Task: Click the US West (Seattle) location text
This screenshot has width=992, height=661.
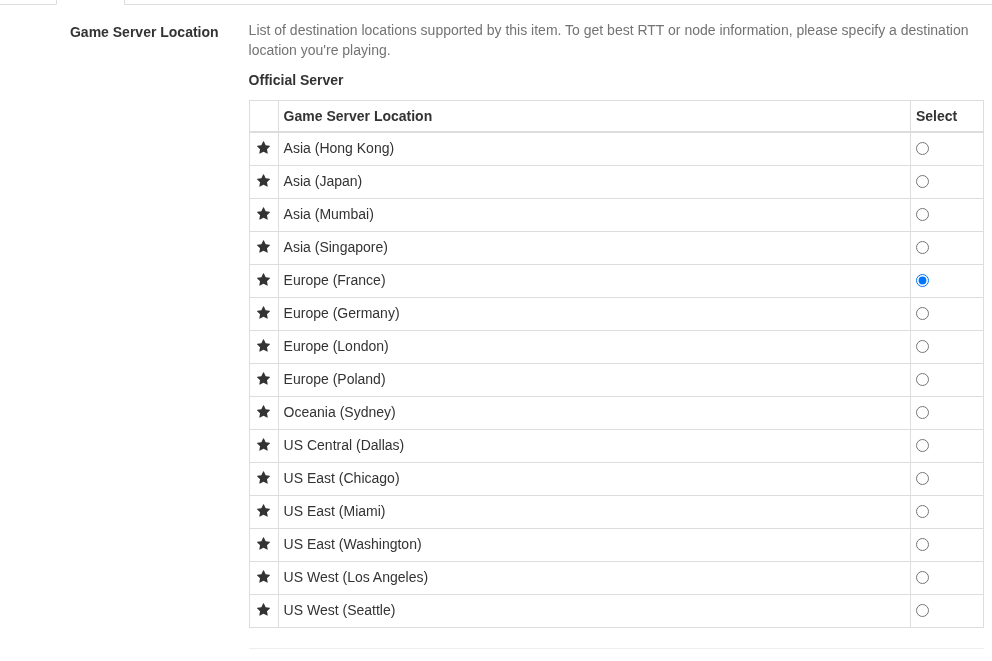Action: click(x=339, y=610)
